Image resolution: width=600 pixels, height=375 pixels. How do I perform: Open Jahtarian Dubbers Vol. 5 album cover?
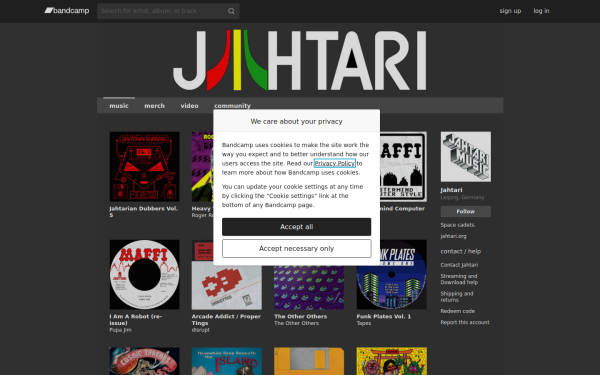(144, 166)
